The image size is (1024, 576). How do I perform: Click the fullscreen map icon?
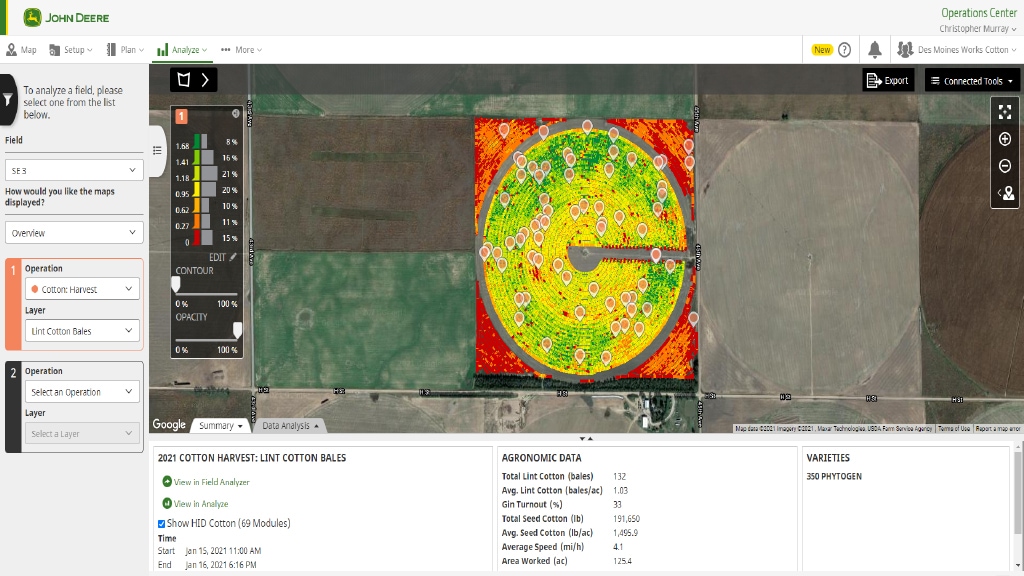1005,112
